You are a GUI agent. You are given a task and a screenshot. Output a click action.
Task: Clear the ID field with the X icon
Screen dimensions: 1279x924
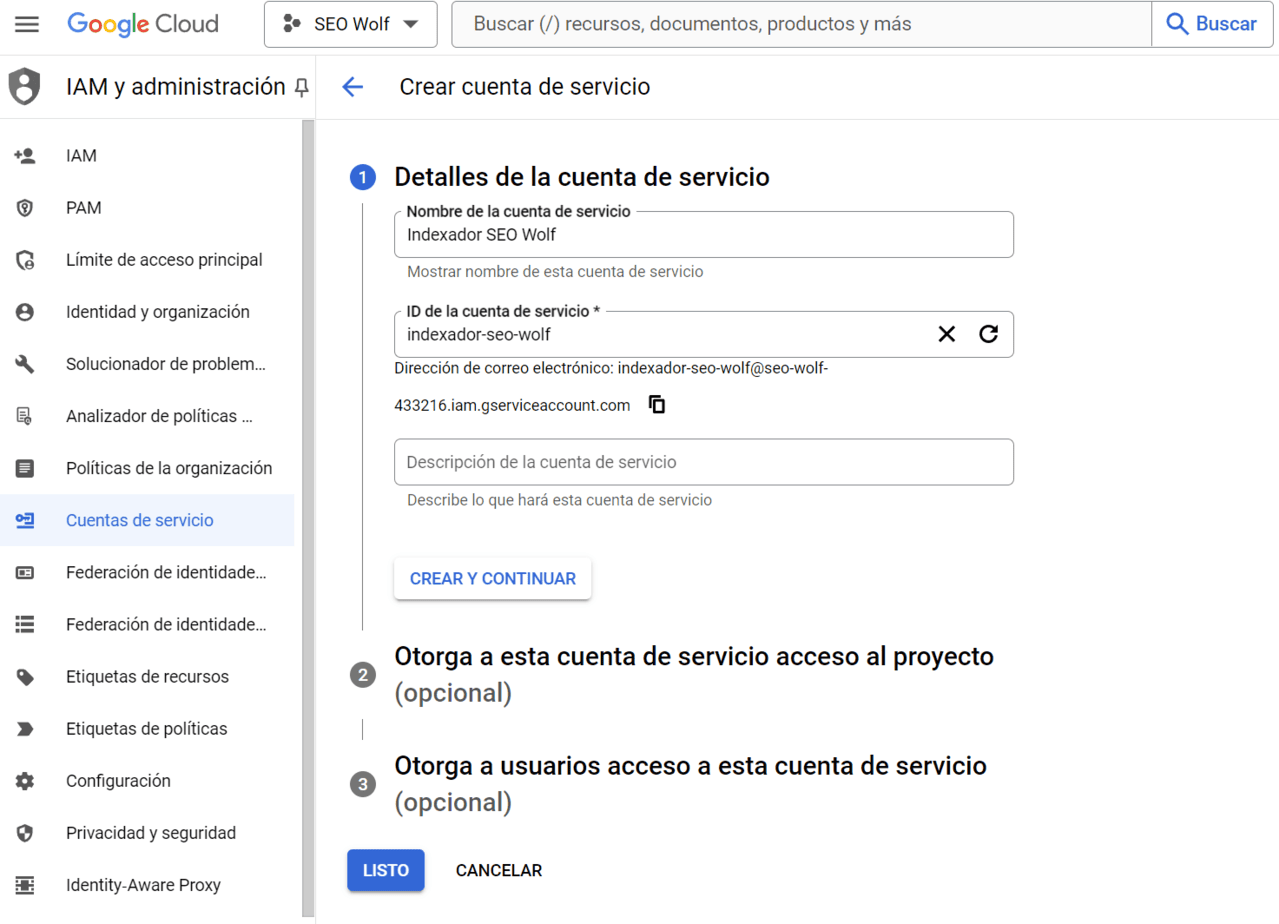click(x=946, y=333)
